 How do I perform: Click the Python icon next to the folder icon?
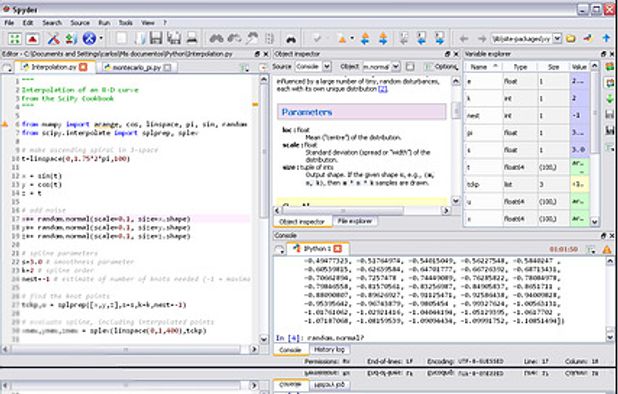[588, 38]
